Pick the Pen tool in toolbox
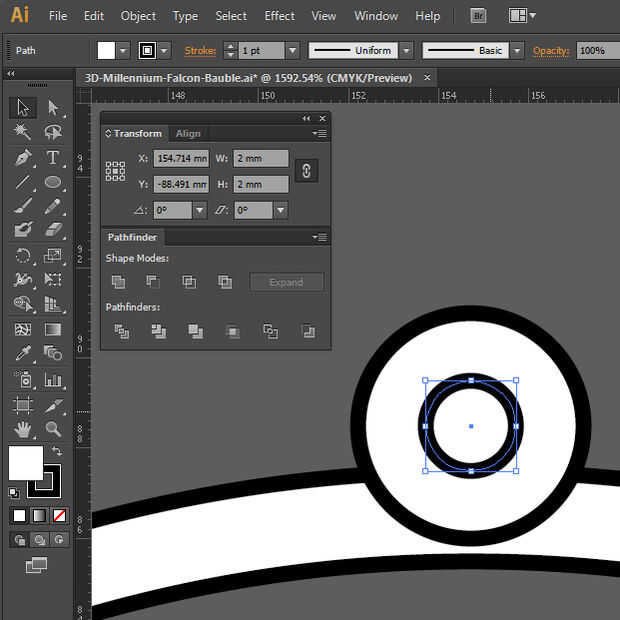The height and width of the screenshot is (620, 620). (23, 158)
